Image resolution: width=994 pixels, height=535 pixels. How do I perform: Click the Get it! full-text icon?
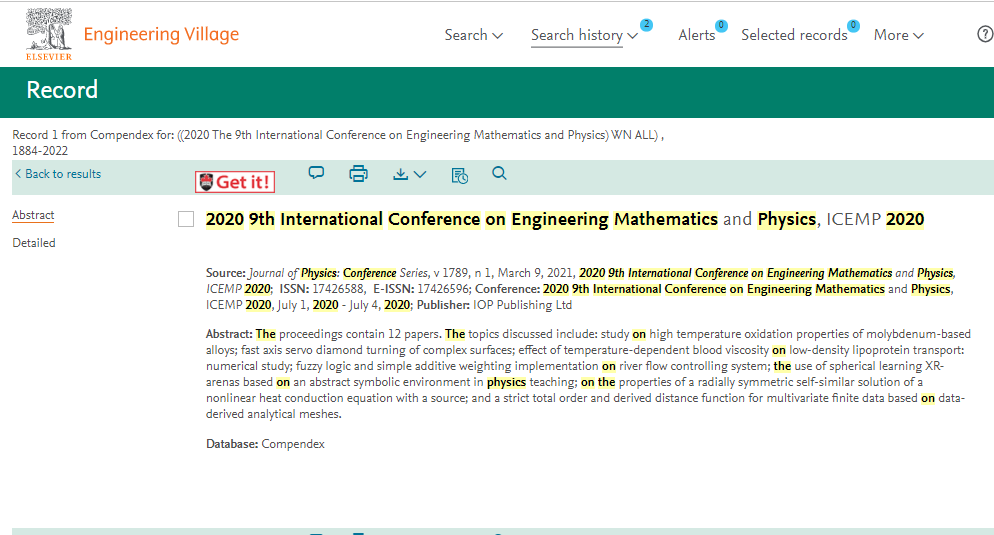[x=235, y=182]
